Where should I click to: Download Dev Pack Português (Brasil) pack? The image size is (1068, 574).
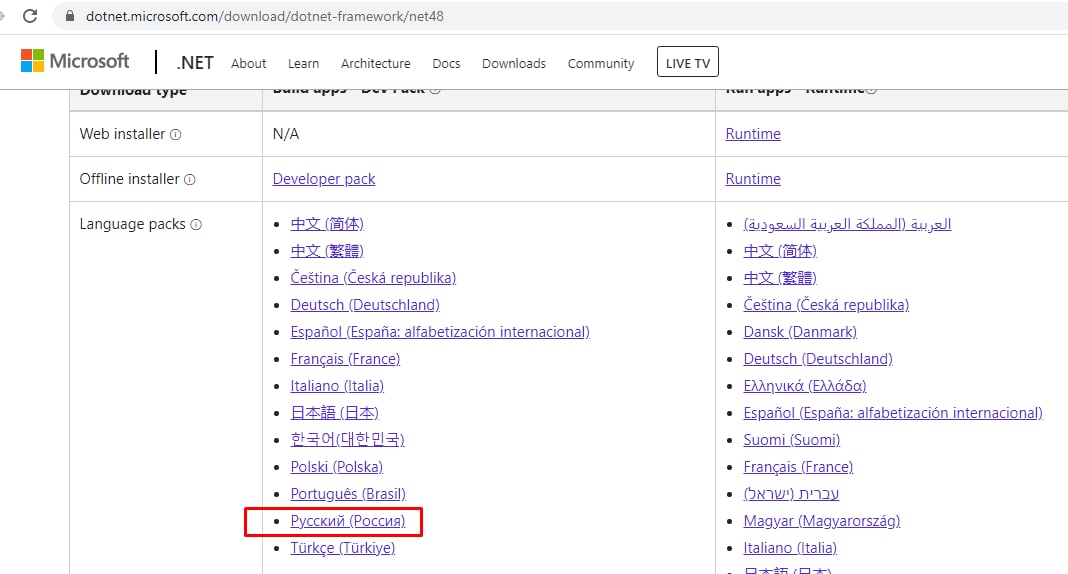tap(348, 494)
